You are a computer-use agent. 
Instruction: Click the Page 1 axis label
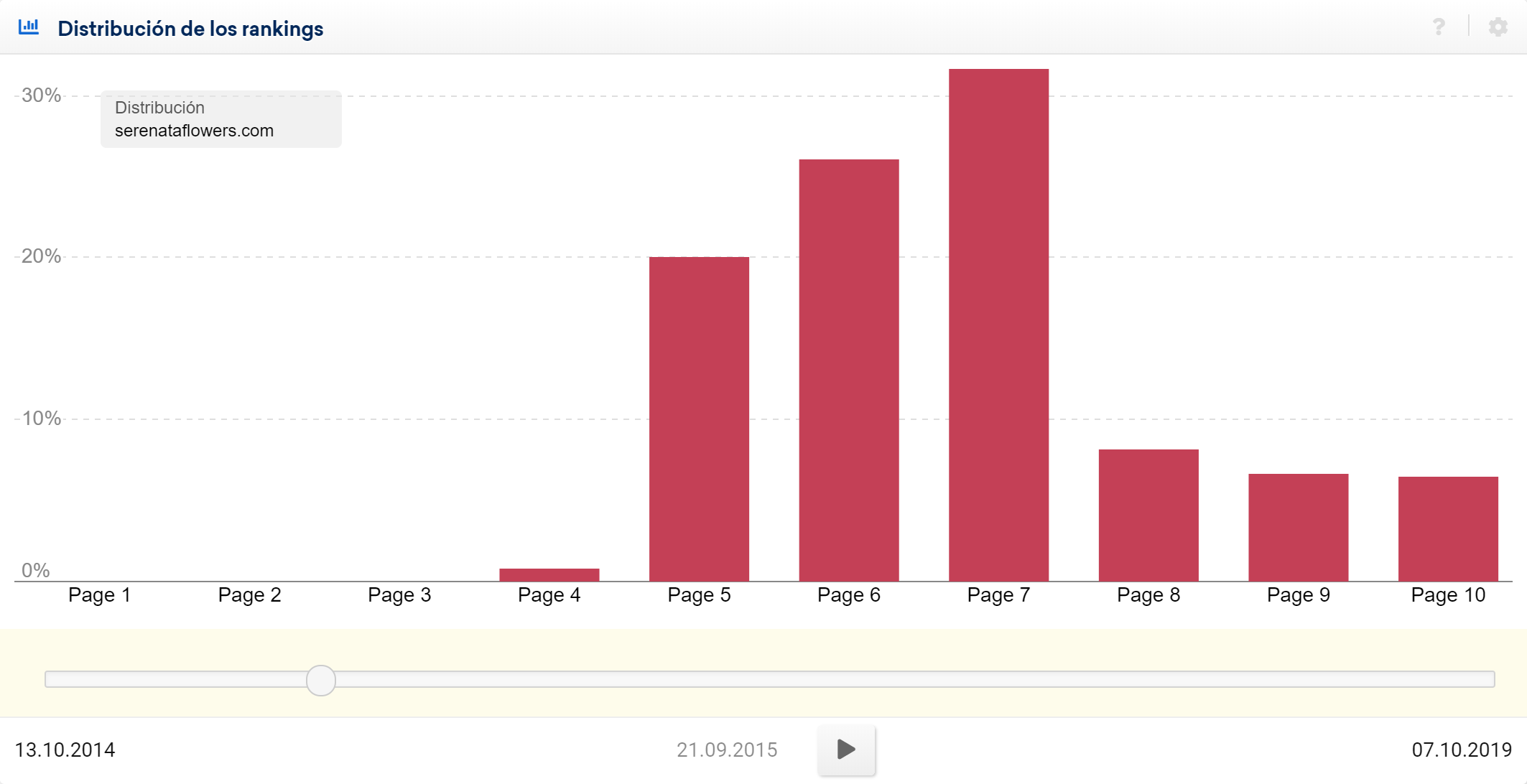(99, 594)
